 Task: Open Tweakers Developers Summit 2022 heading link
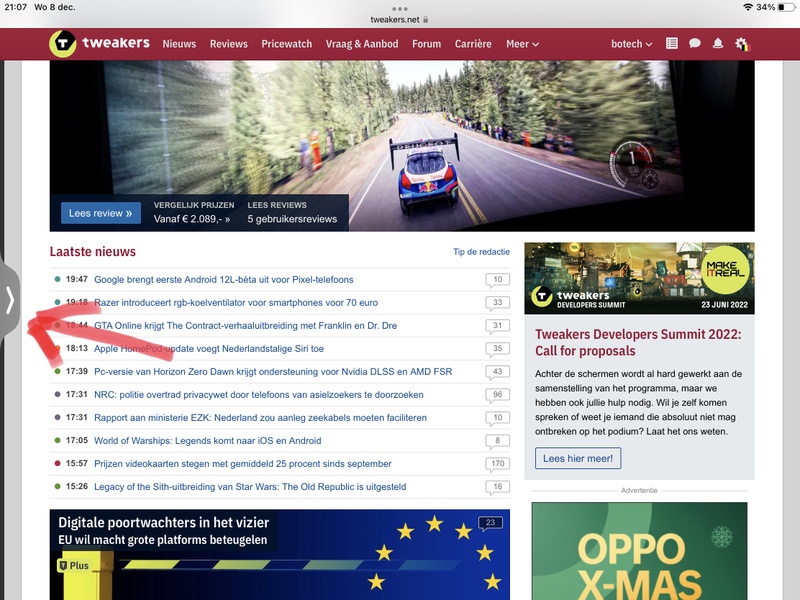[x=638, y=342]
